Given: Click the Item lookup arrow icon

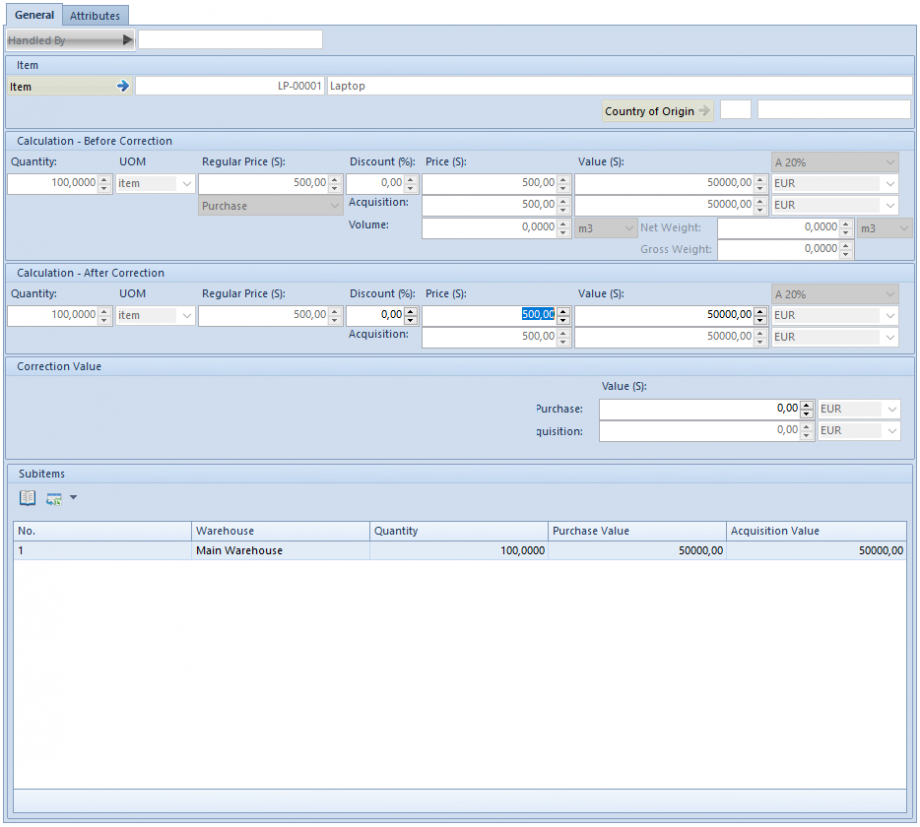Looking at the screenshot, I should coord(122,86).
